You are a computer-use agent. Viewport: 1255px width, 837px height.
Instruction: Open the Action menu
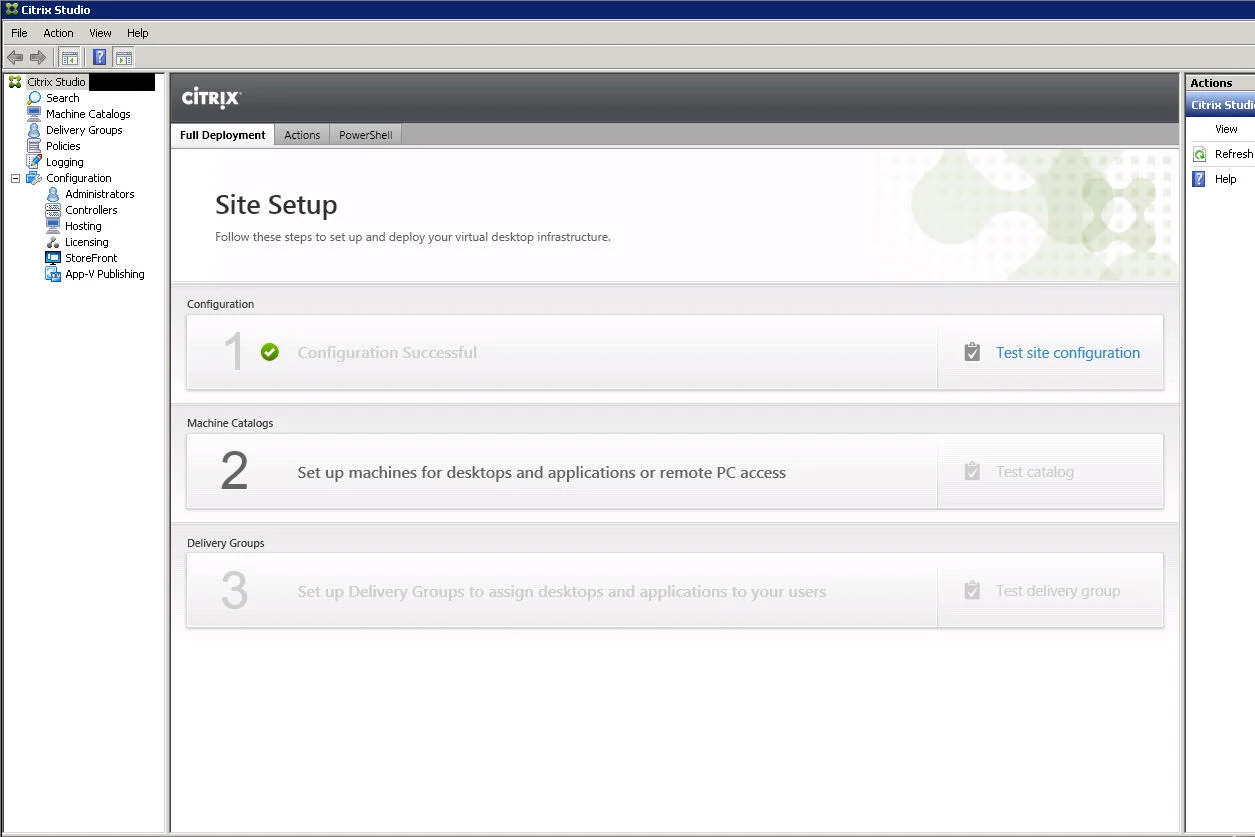(58, 33)
